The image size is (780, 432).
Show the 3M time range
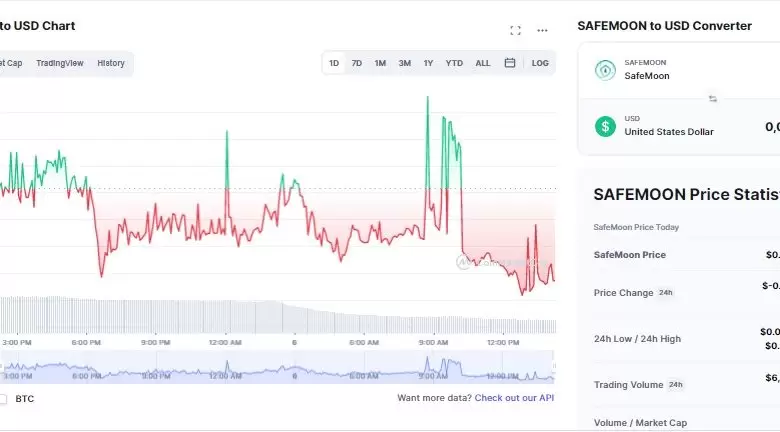(404, 63)
